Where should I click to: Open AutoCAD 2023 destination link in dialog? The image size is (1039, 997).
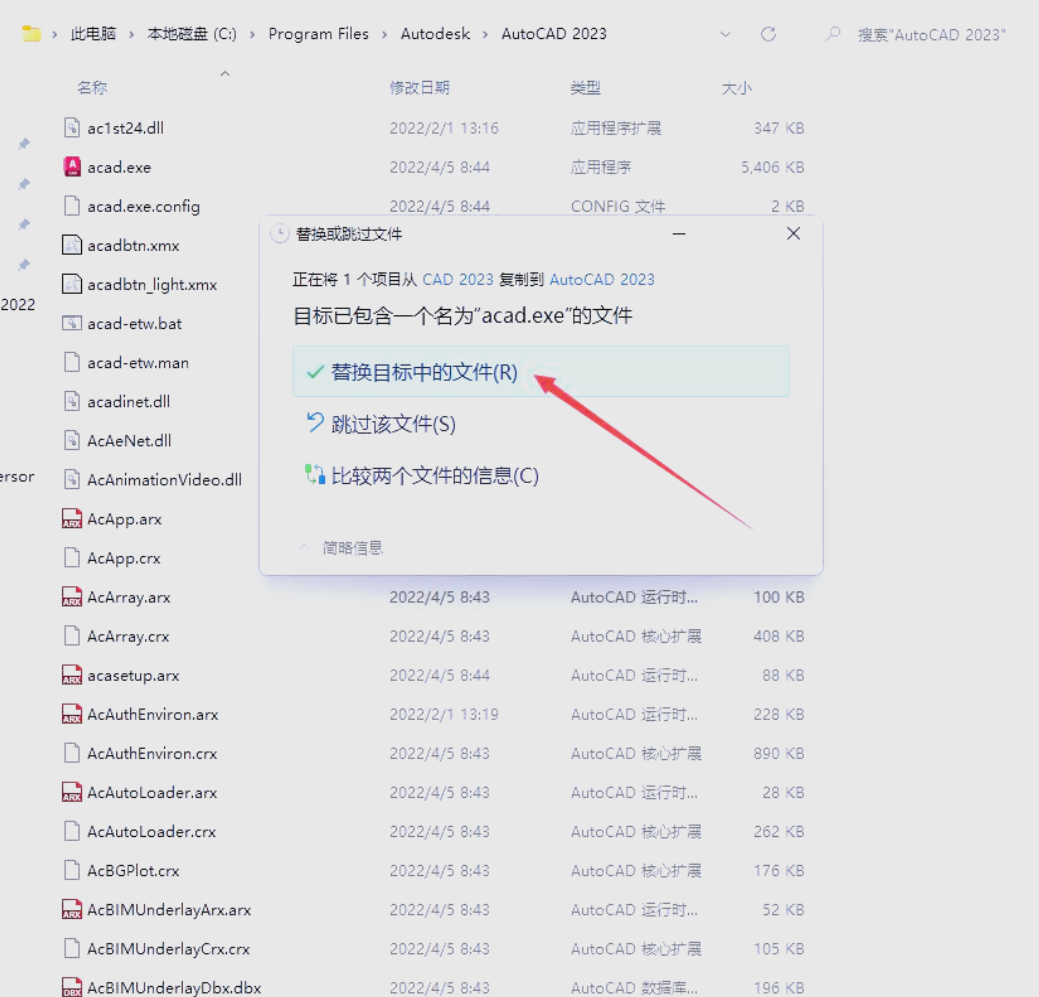[x=602, y=280]
